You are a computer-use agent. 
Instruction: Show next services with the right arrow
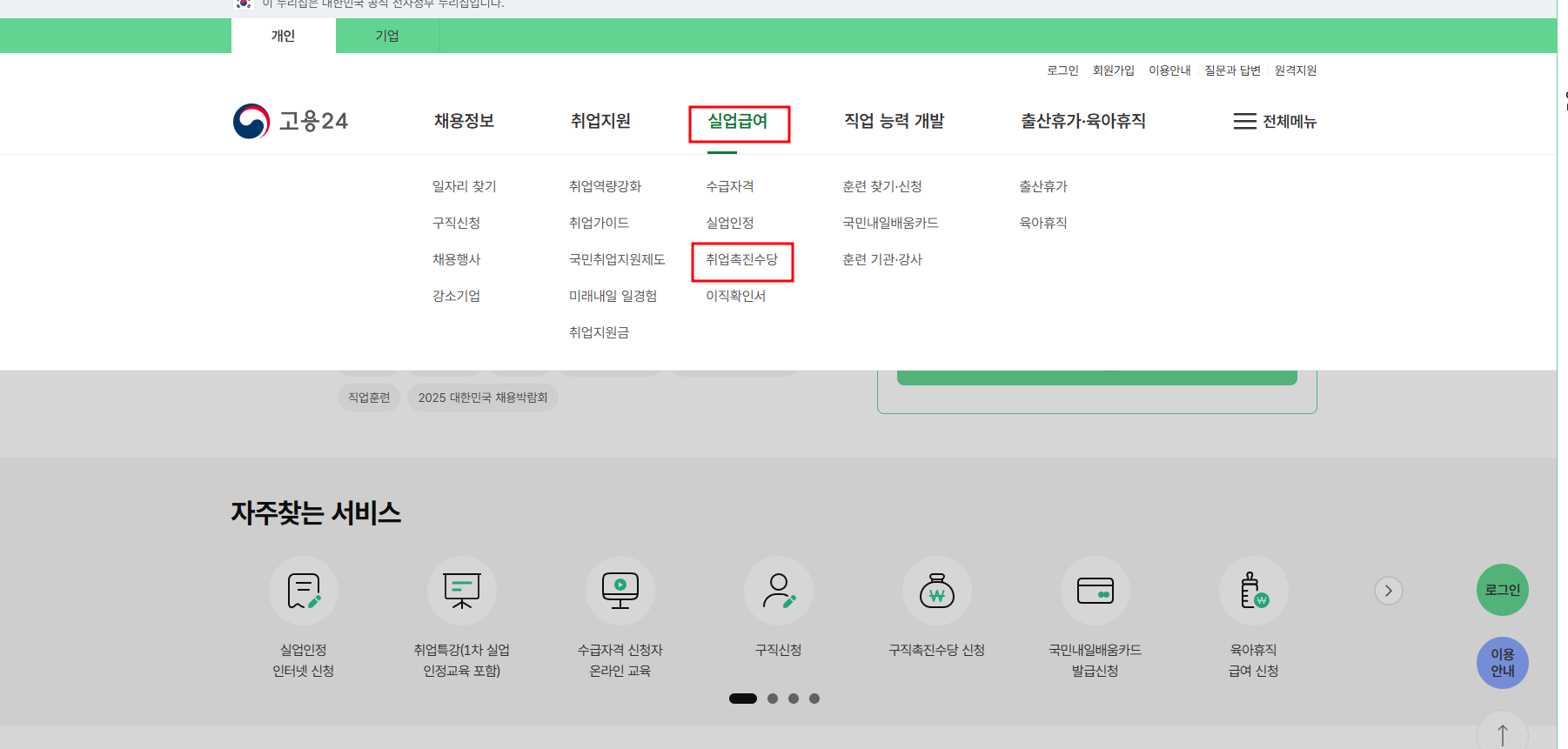[x=1389, y=591]
